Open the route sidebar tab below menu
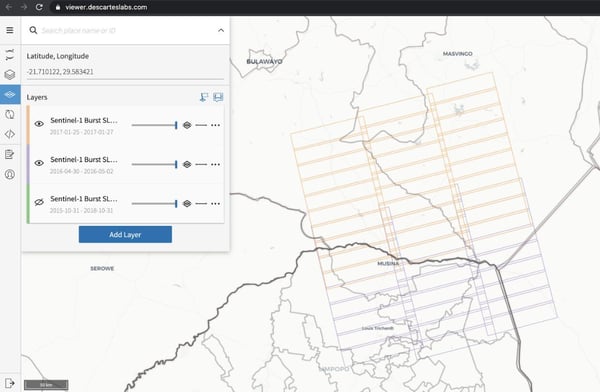600x392 pixels. pos(10,54)
